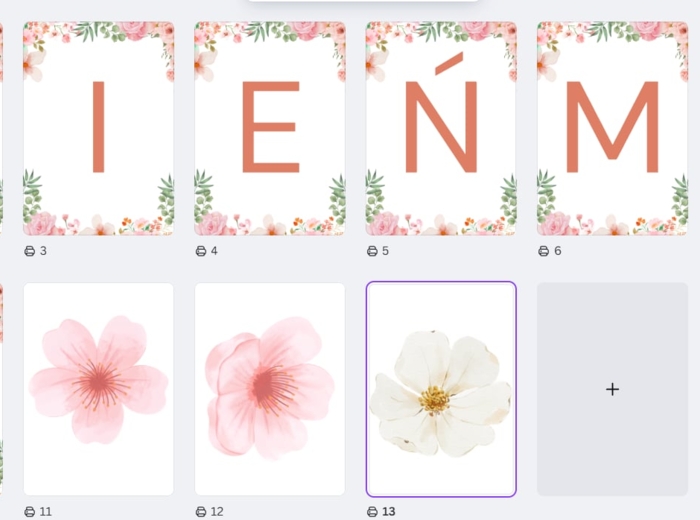Click the print icon under page 12
This screenshot has height=520, width=700.
(x=201, y=512)
